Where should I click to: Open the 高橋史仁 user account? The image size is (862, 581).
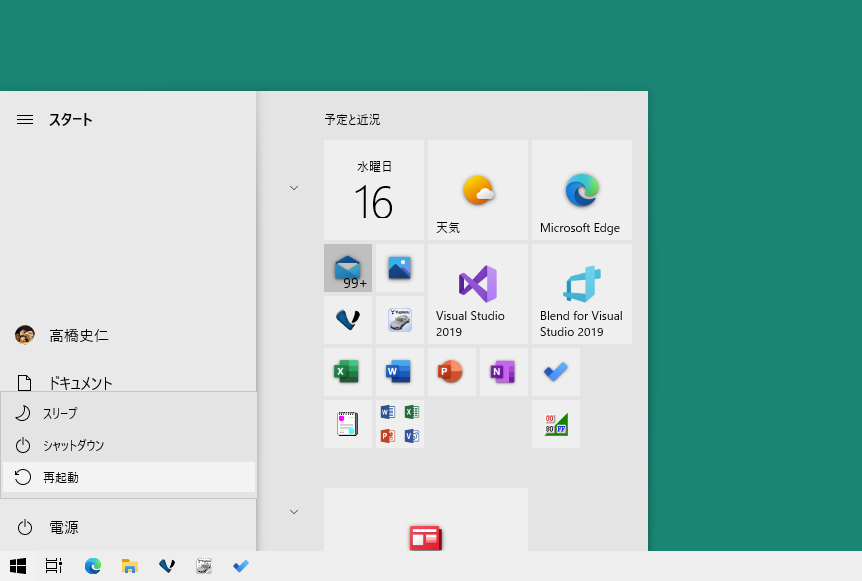click(128, 335)
